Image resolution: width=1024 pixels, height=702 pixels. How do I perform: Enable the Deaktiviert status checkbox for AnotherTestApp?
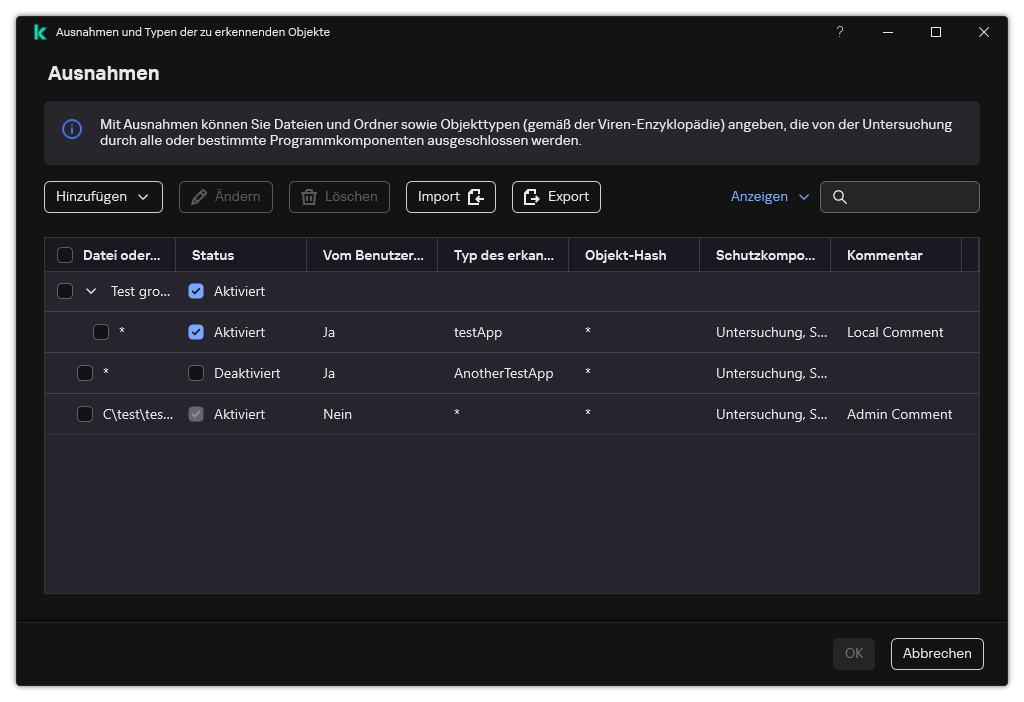196,373
